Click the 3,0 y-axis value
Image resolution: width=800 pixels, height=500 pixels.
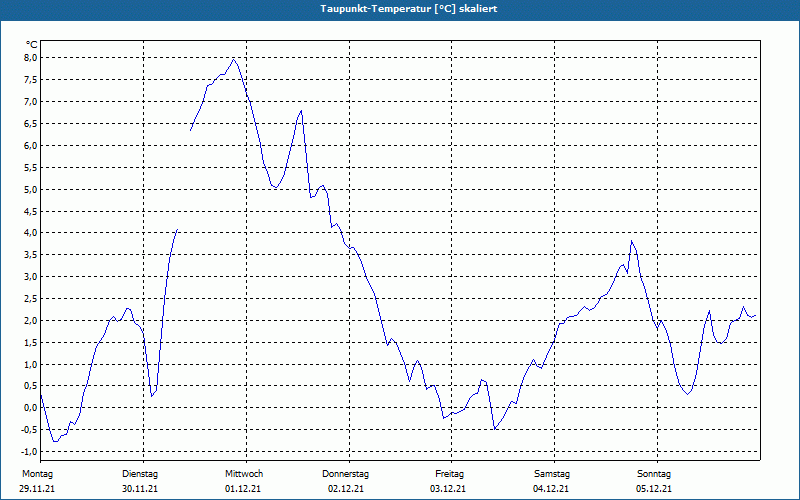click(x=31, y=277)
